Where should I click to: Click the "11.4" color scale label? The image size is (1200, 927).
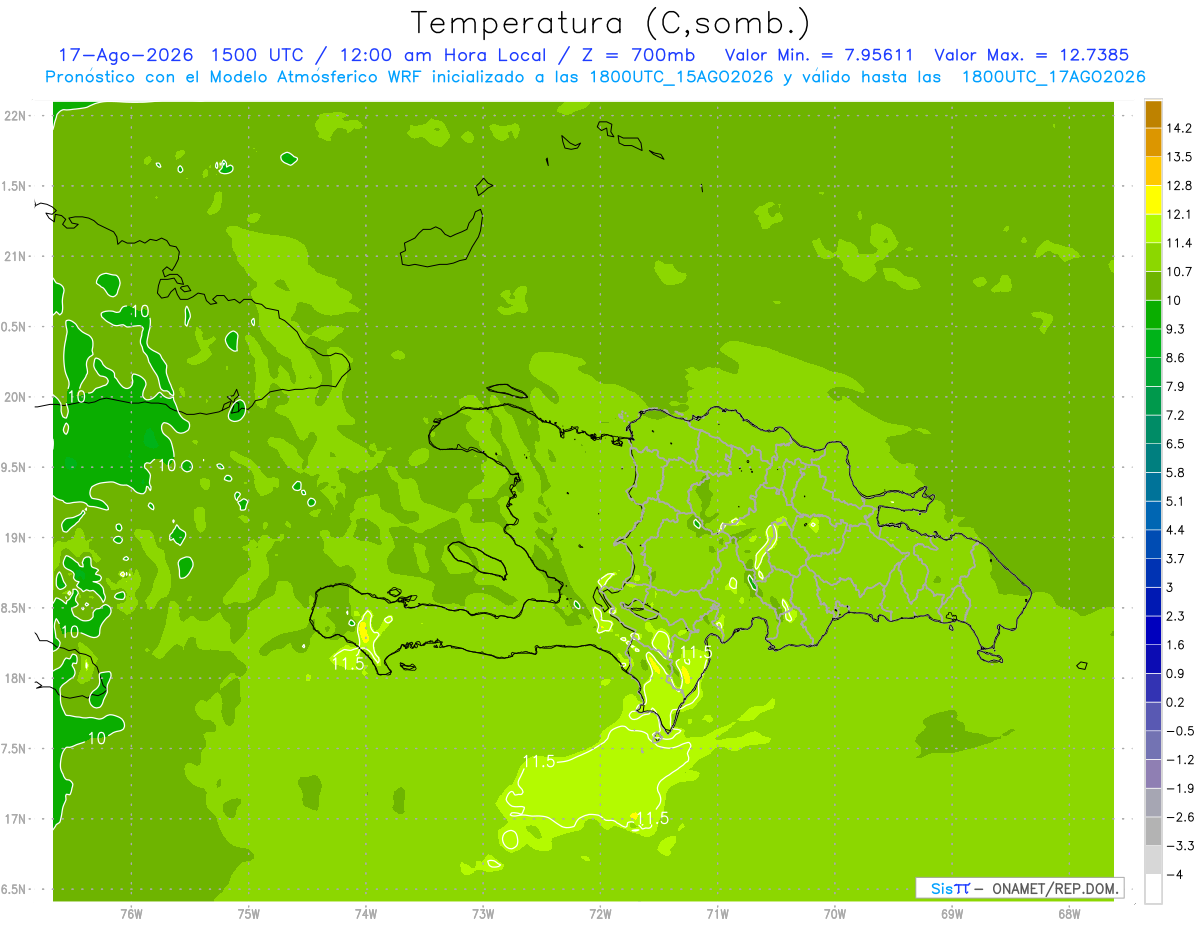coord(1178,243)
